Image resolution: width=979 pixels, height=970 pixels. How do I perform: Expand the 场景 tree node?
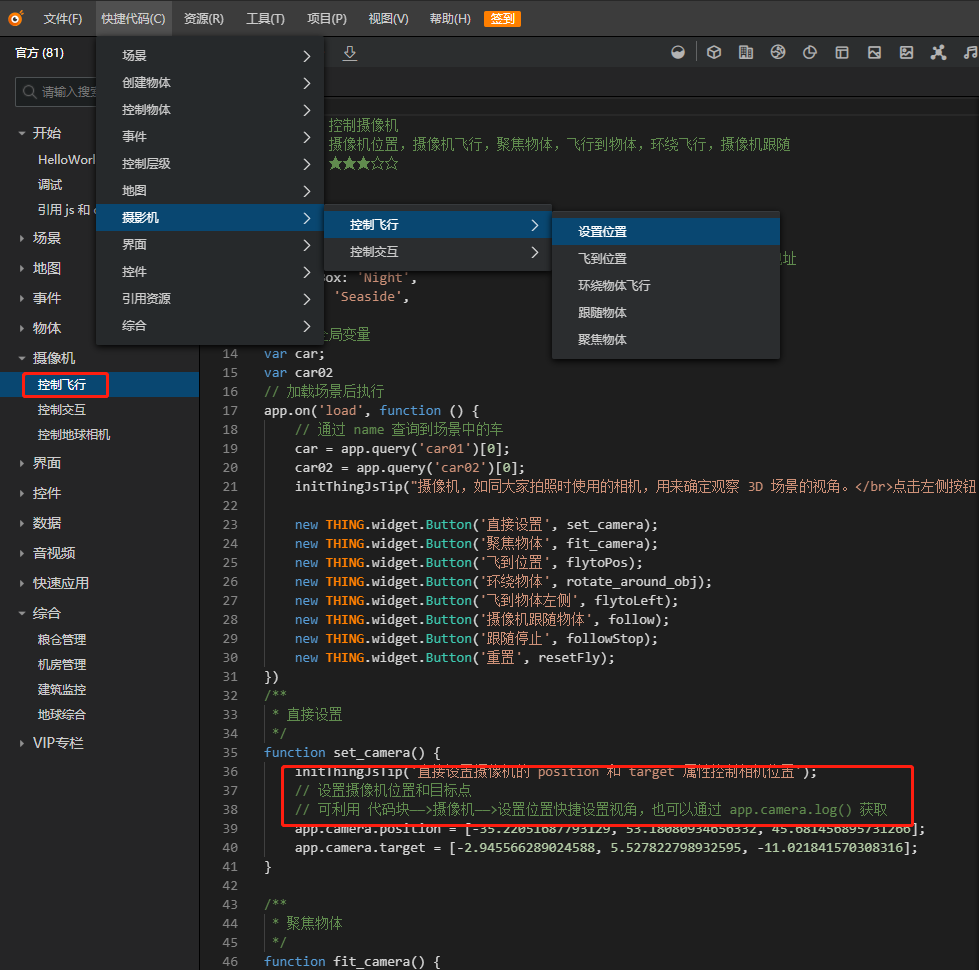22,238
